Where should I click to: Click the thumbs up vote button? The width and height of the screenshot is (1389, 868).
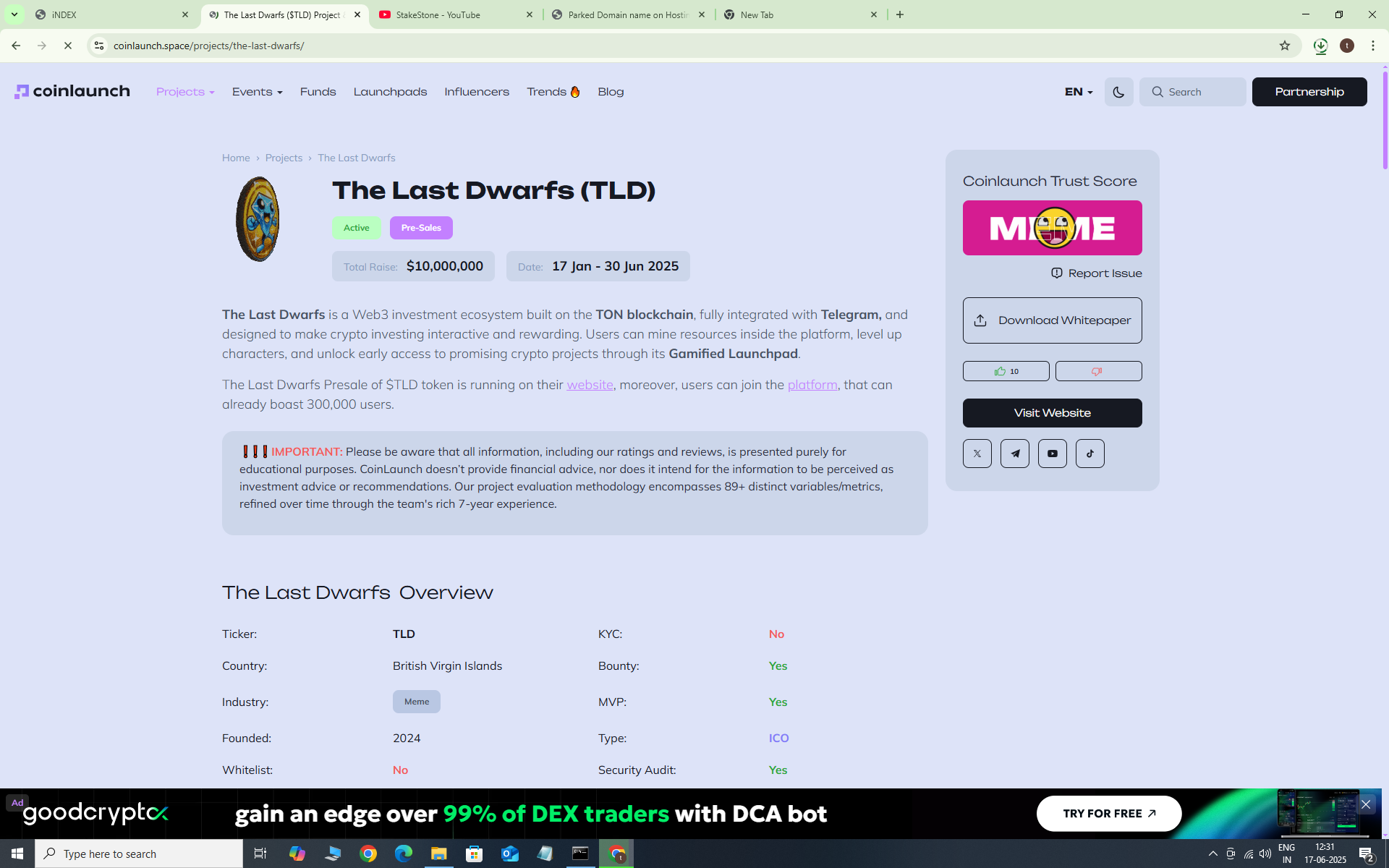point(1006,371)
